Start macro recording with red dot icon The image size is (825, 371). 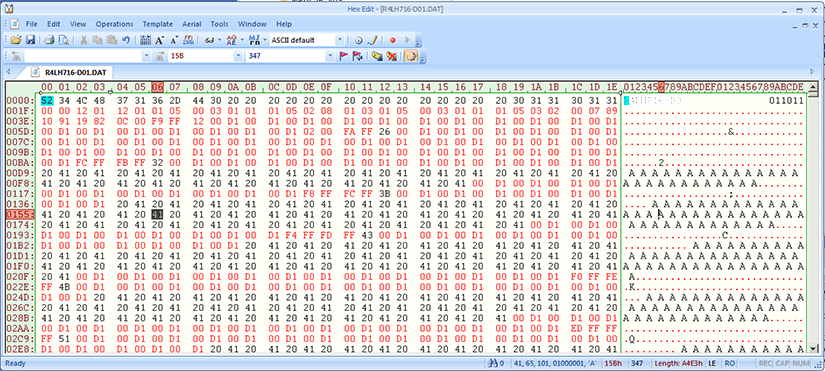pyautogui.click(x=392, y=40)
